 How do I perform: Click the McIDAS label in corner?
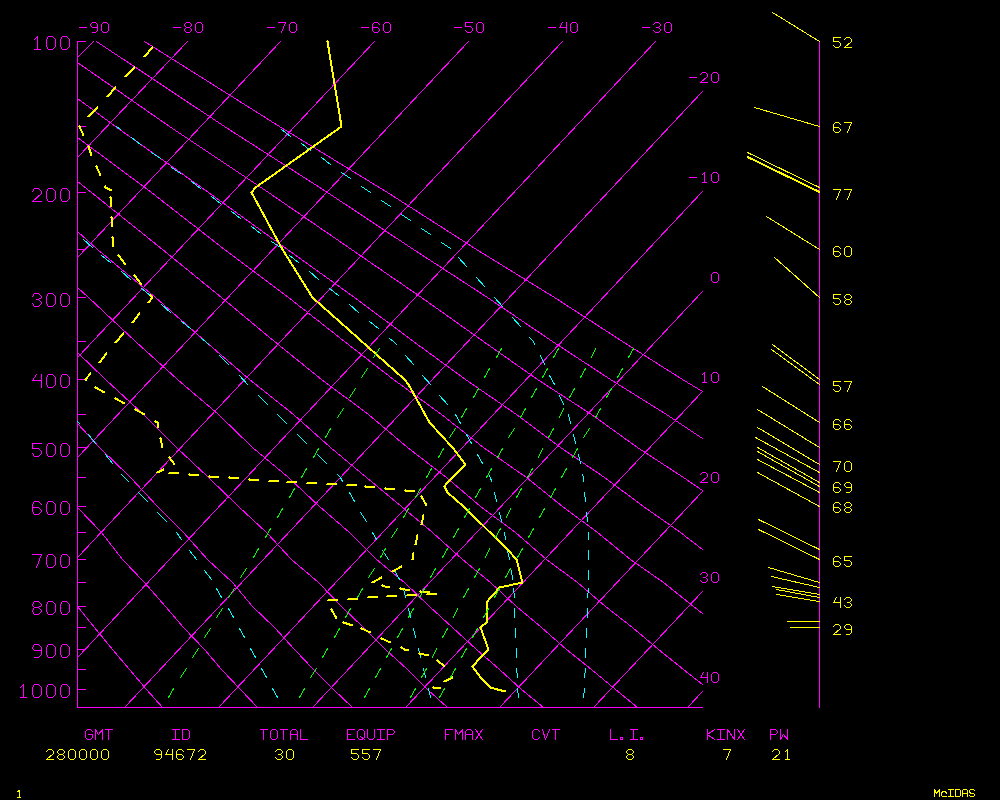click(953, 793)
